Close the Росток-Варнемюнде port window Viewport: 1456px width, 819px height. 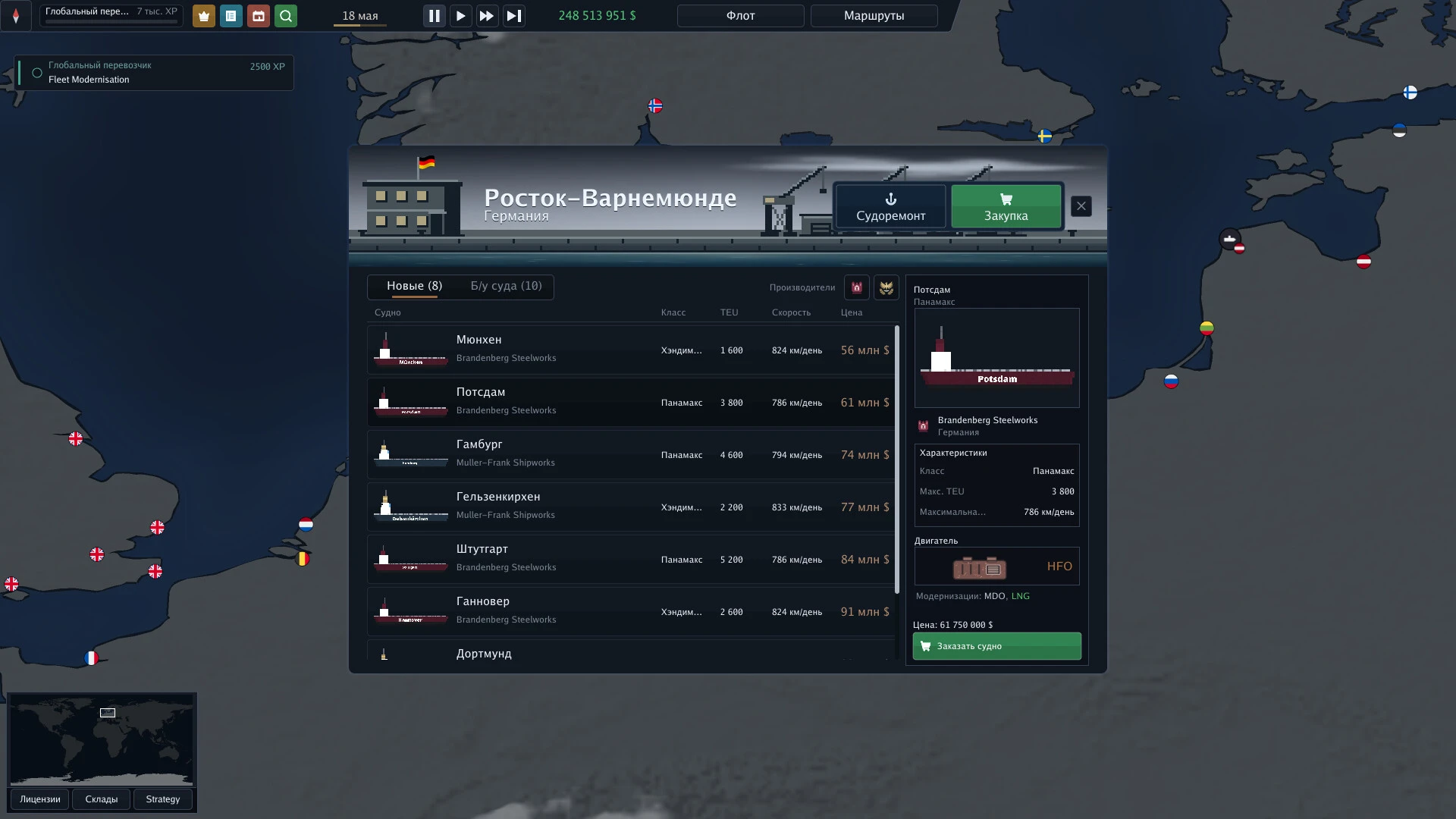(x=1081, y=206)
